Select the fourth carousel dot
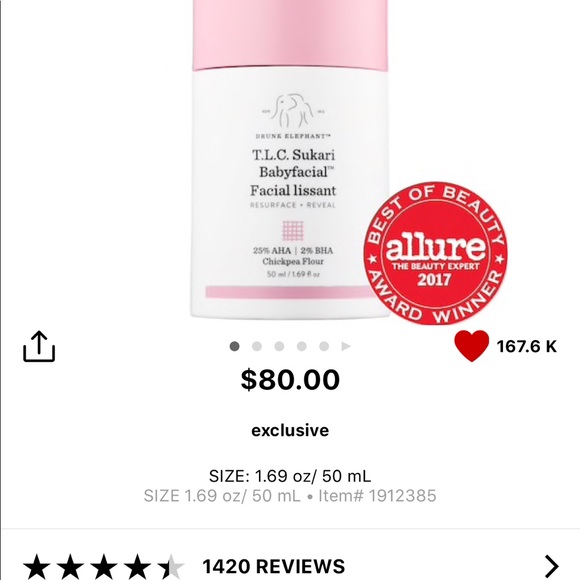 301,346
